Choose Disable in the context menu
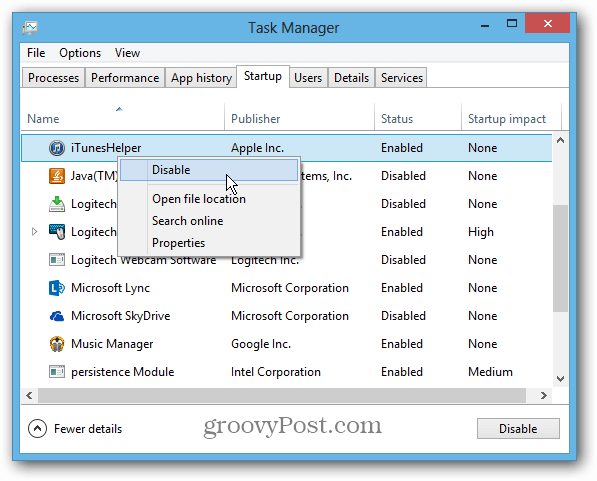The height and width of the screenshot is (481, 597). click(209, 170)
